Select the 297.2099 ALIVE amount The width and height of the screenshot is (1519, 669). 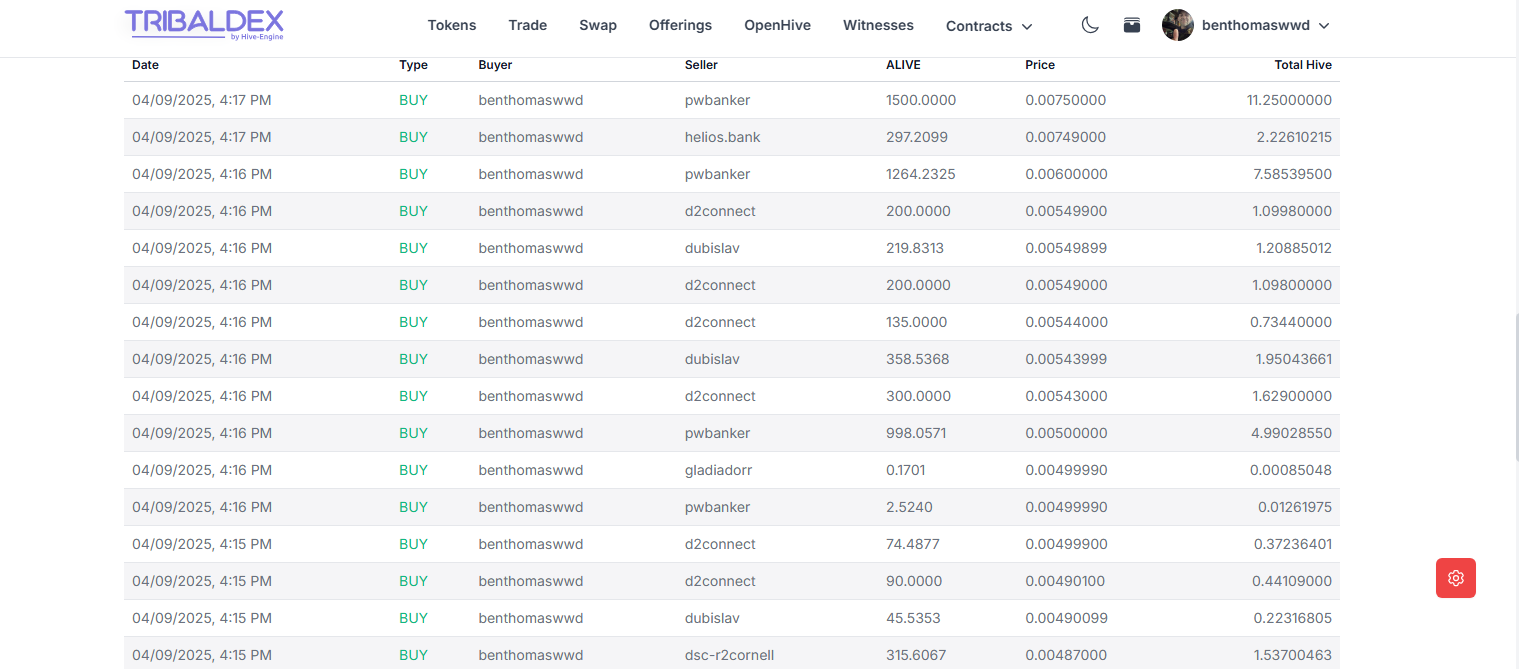pos(917,137)
